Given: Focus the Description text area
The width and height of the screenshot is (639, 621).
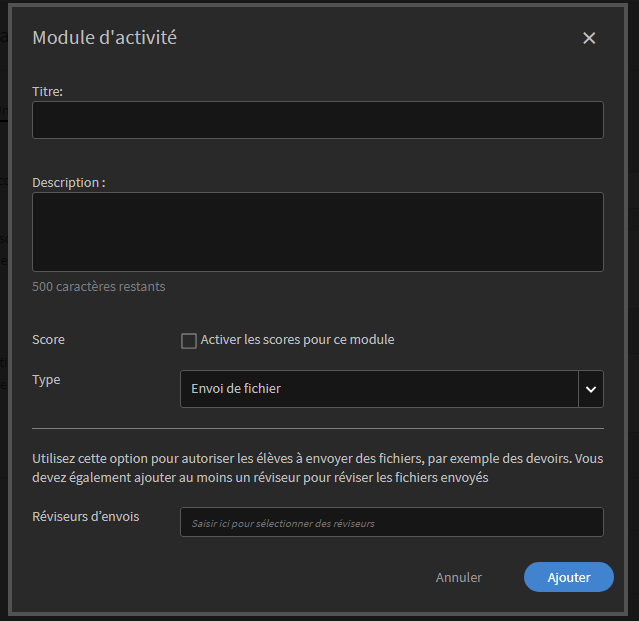Looking at the screenshot, I should 317,232.
